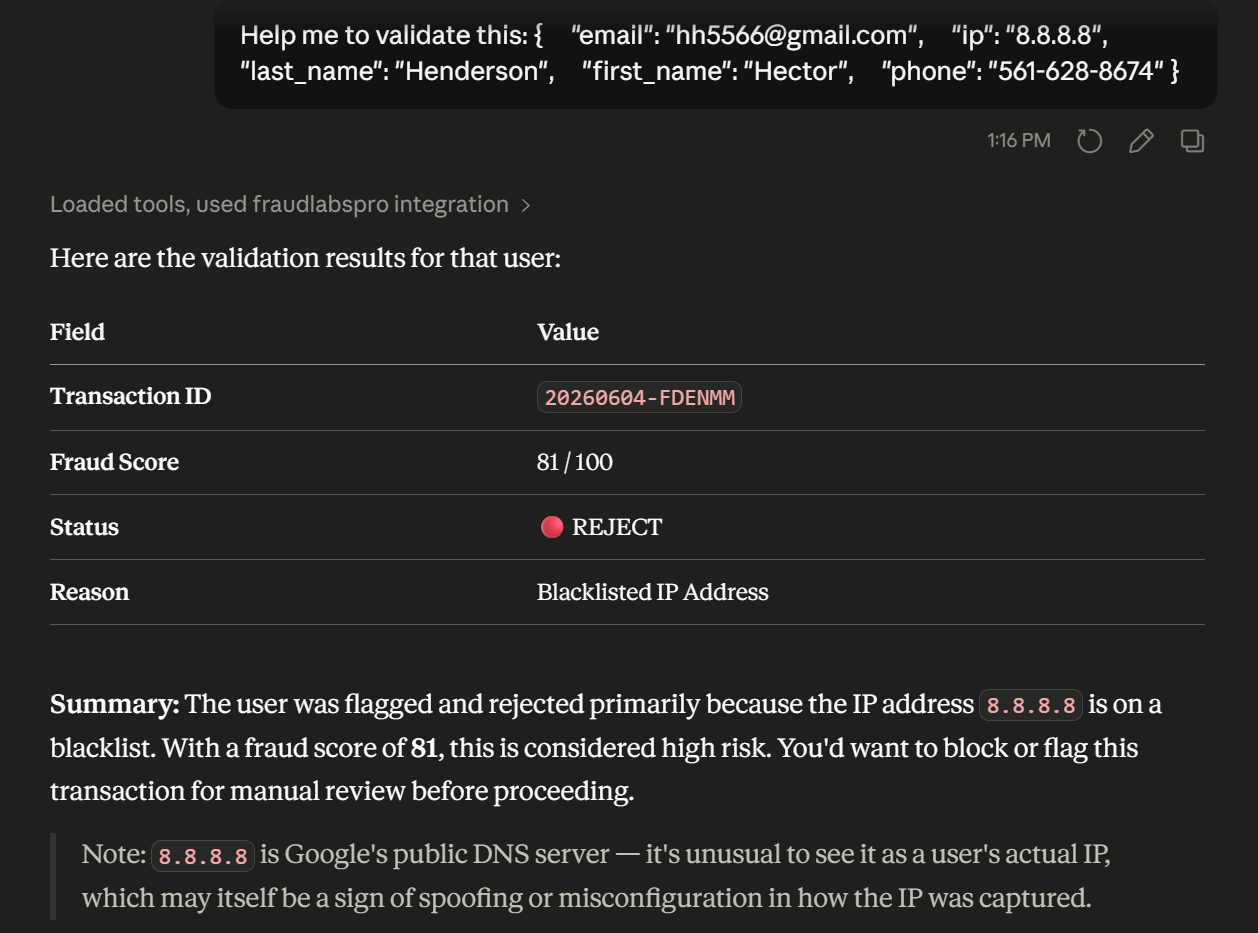Click the line "Here are the validation results for that user:"

point(305,259)
